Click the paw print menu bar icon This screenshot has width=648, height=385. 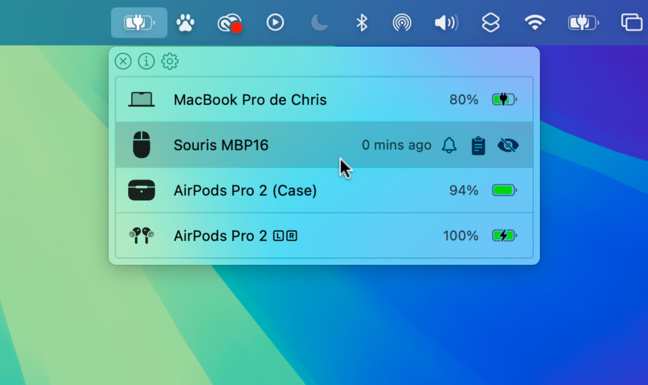[185, 23]
